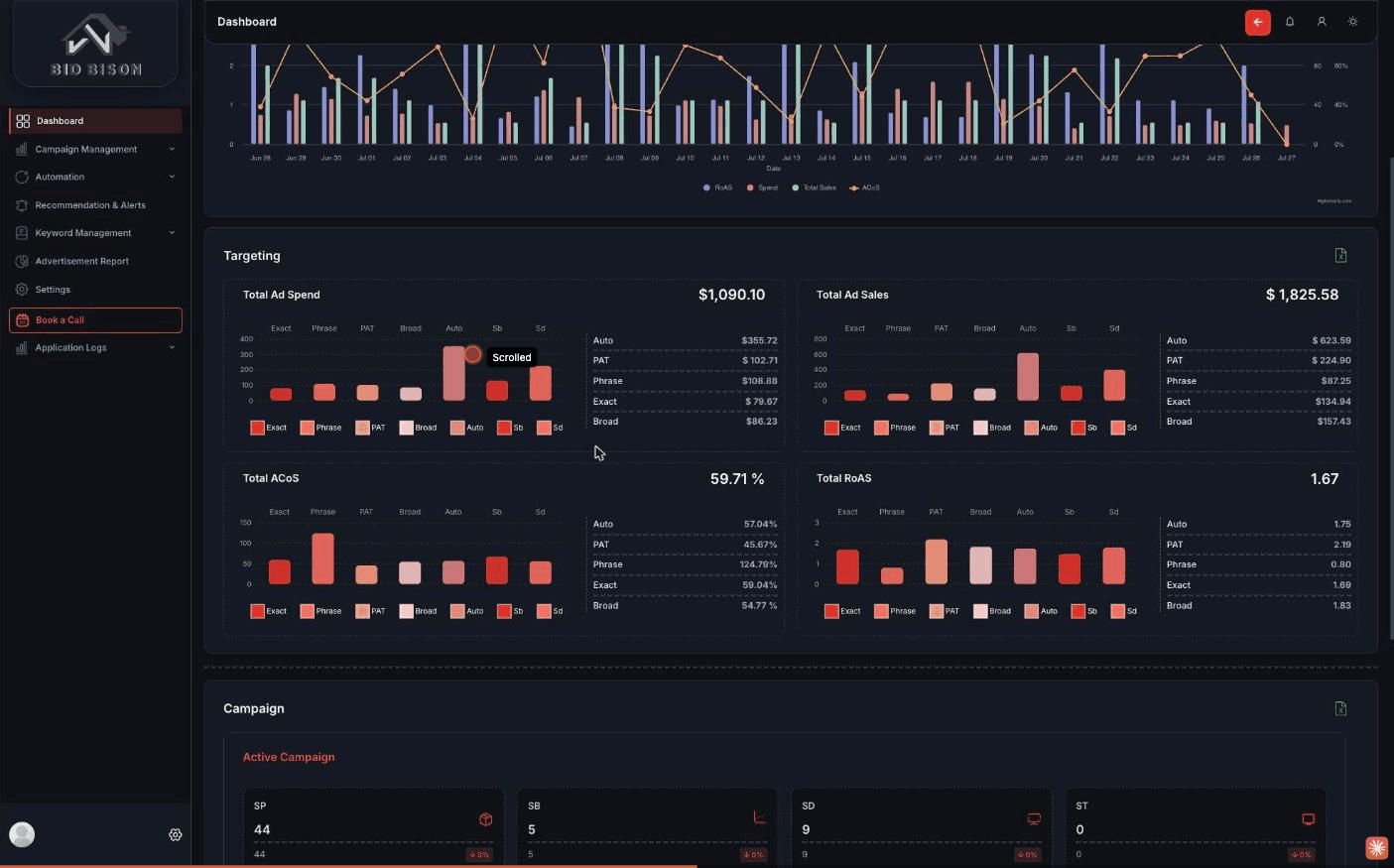This screenshot has width=1394, height=868.
Task: Open the user profile icon
Action: (x=1322, y=22)
